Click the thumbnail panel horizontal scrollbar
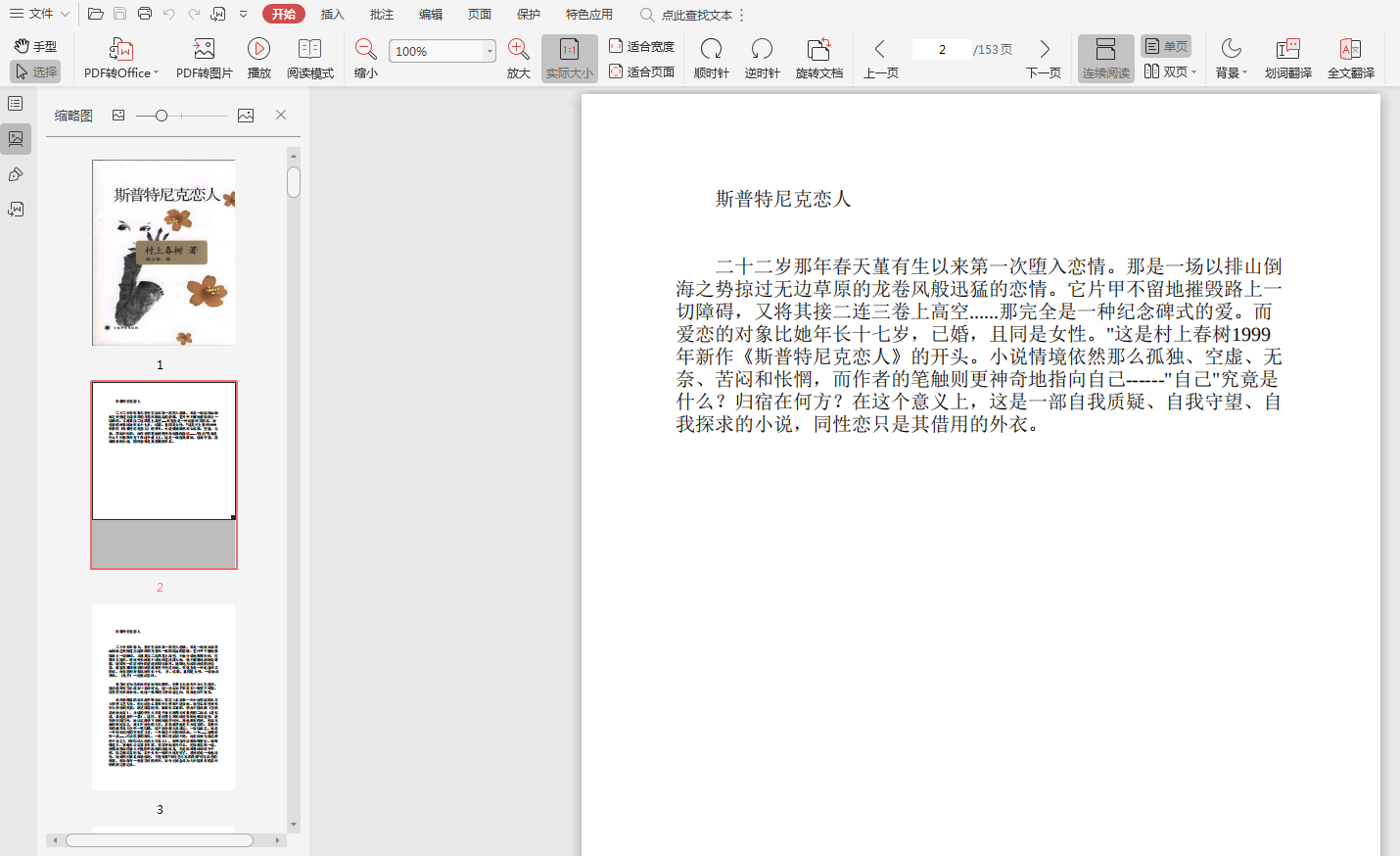The height and width of the screenshot is (856, 1400). (159, 840)
